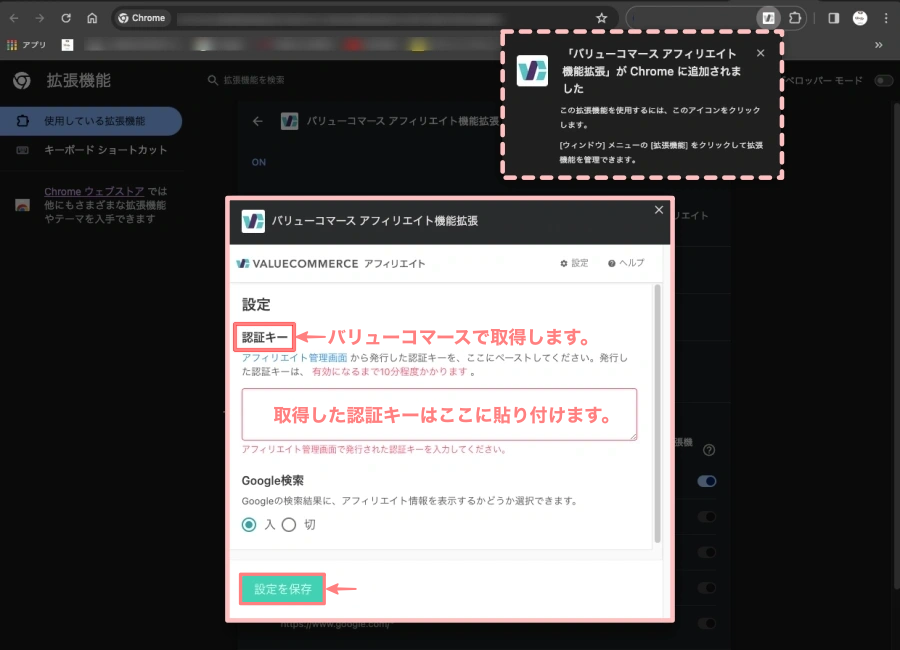Viewport: 900px width, 650px height.
Task: Go to the home page icon
Action: (92, 18)
